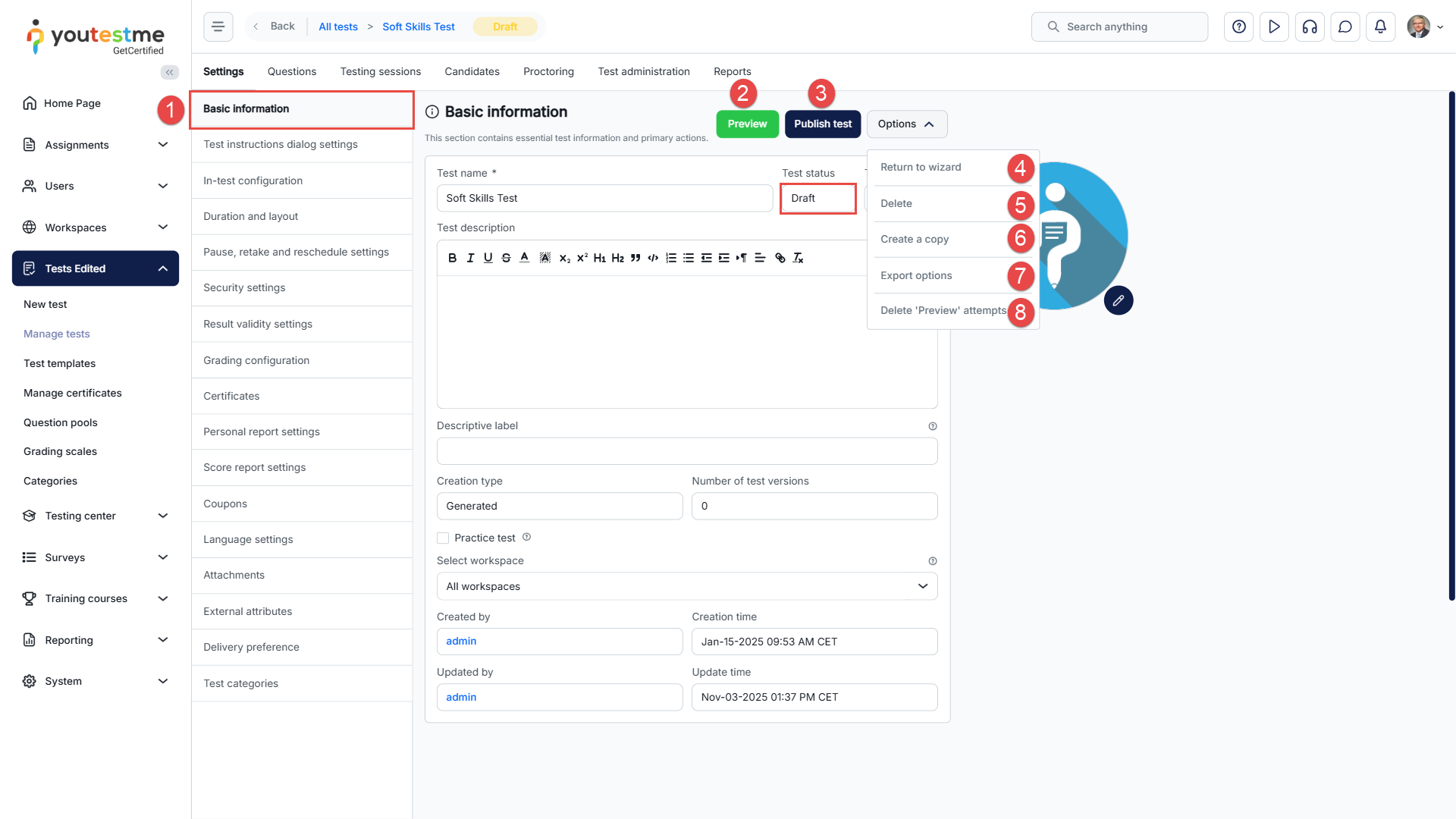Toggle bold formatting in the description editor
The width and height of the screenshot is (1456, 819).
click(452, 258)
